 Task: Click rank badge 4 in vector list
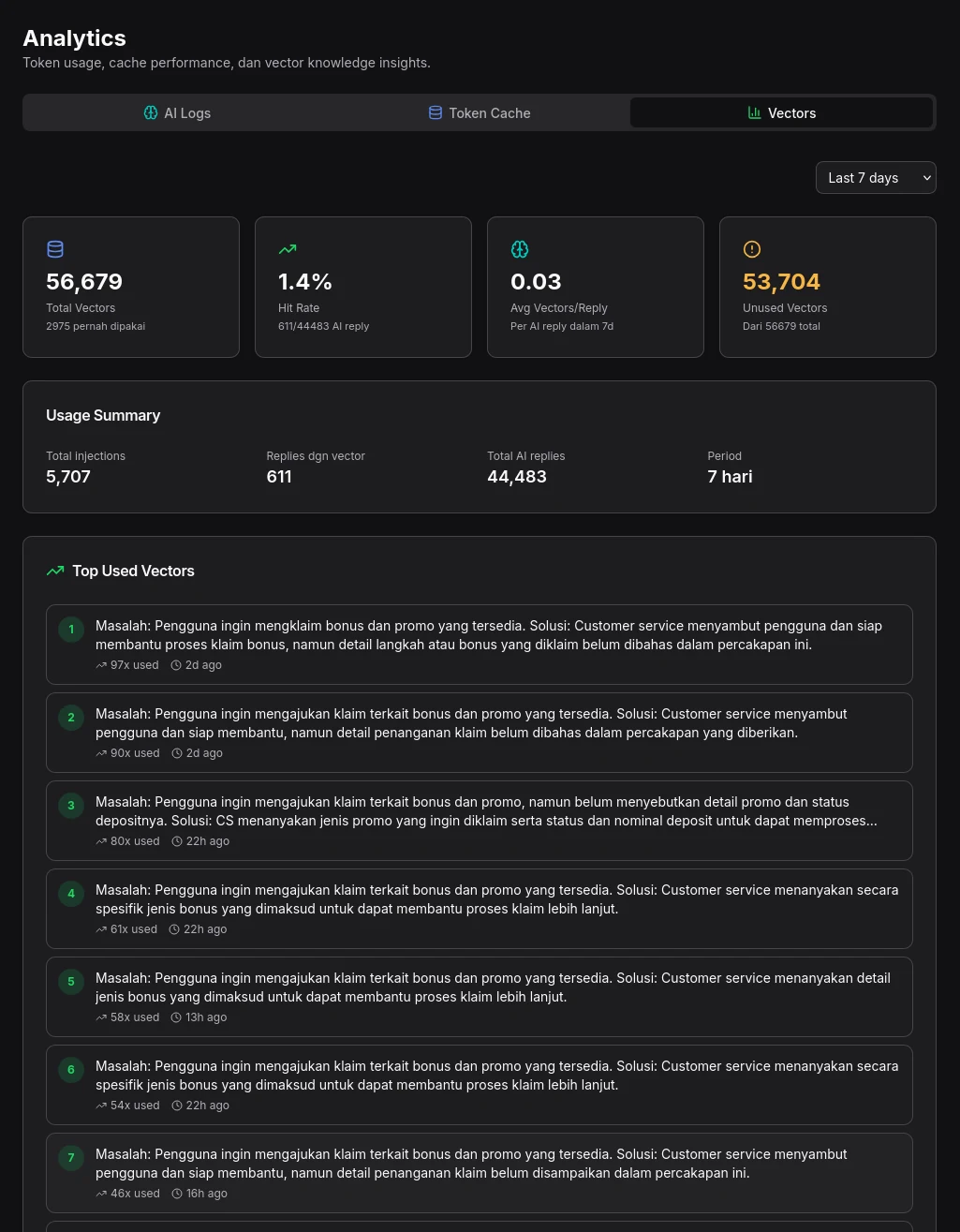[x=71, y=894]
